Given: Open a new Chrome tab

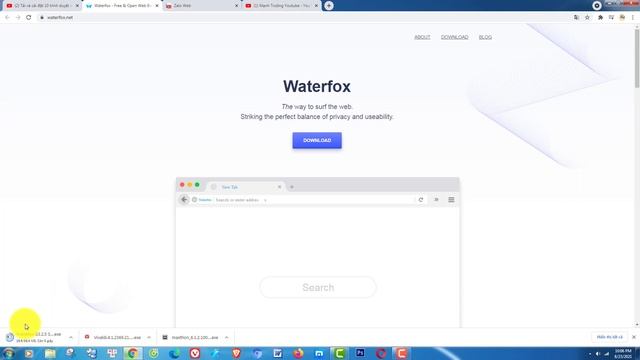Looking at the screenshot, I should (329, 6).
